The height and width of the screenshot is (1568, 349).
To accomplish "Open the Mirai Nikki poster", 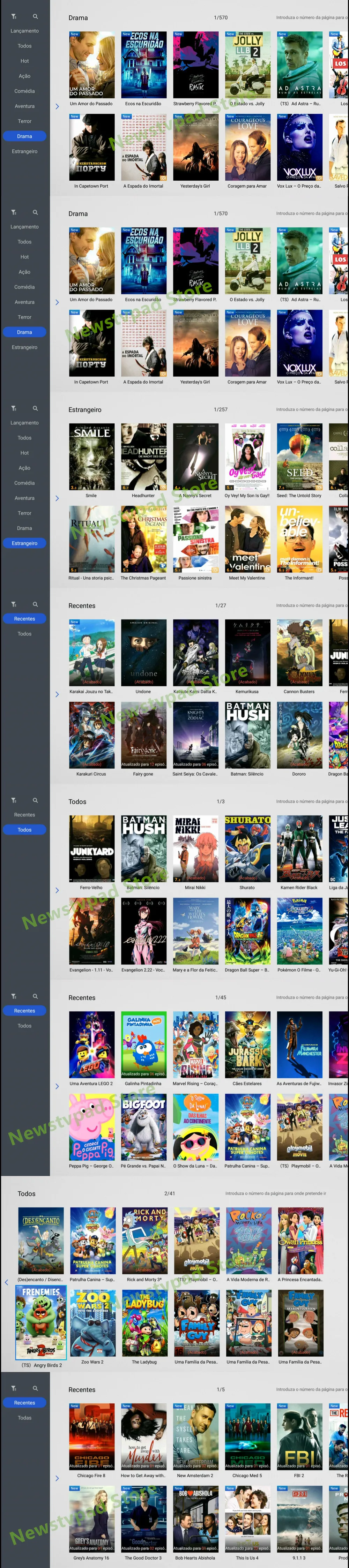I will [x=195, y=849].
